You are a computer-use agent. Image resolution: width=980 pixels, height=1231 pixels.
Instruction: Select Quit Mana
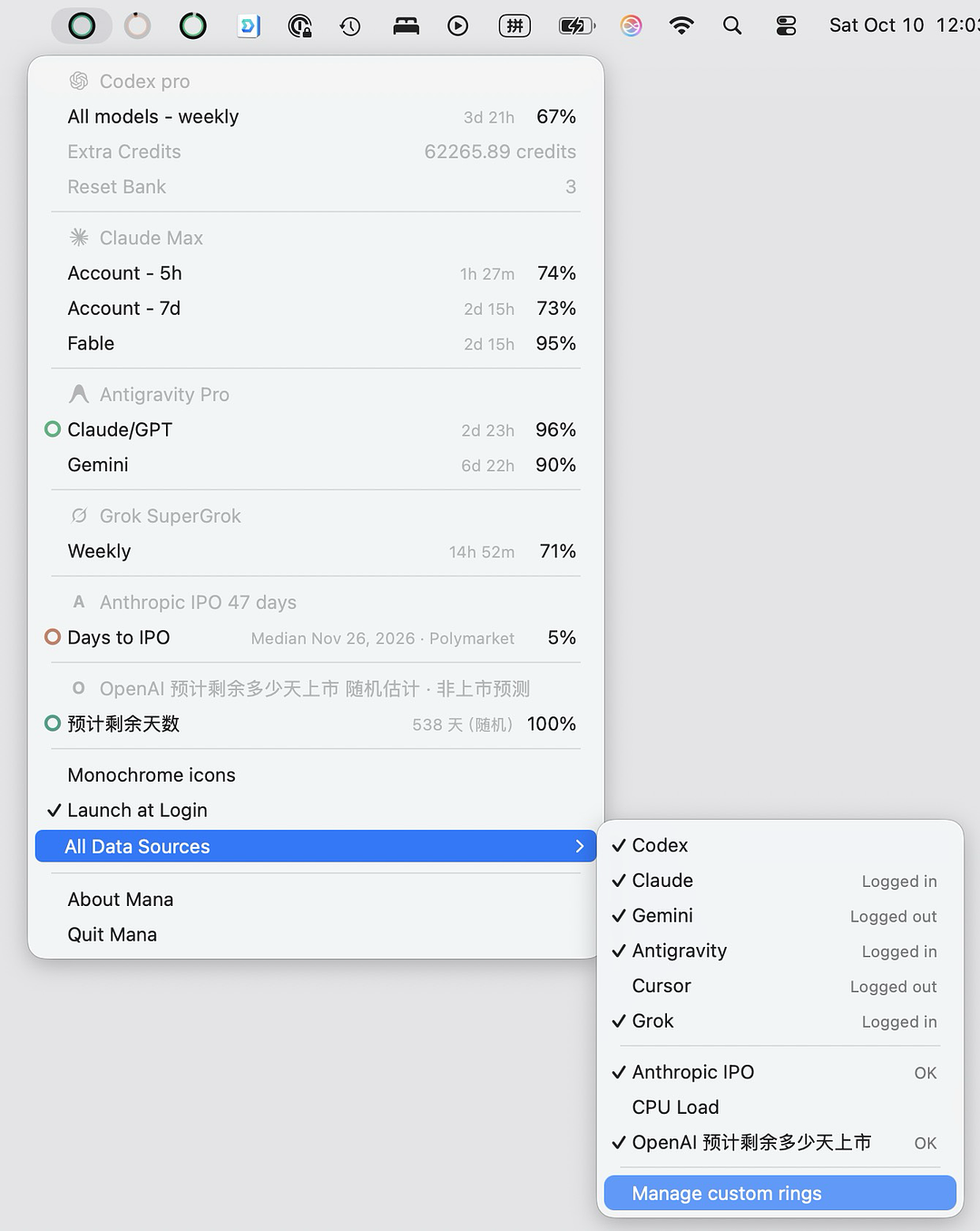[315, 935]
